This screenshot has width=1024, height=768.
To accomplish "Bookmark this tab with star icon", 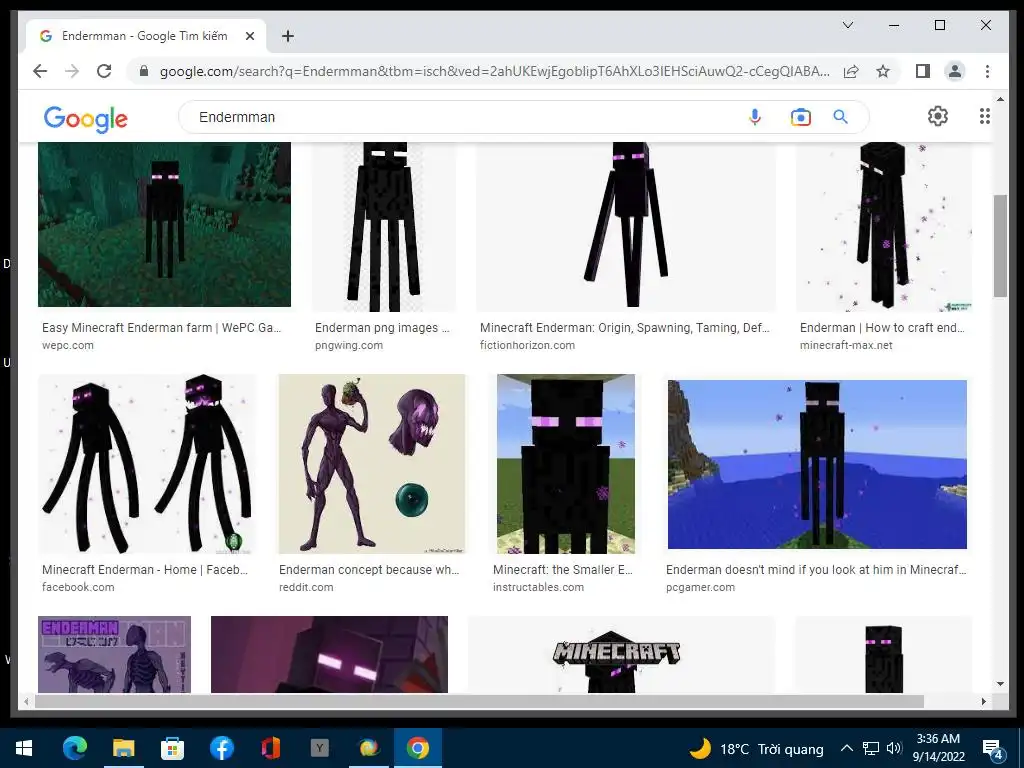I will pyautogui.click(x=883, y=71).
